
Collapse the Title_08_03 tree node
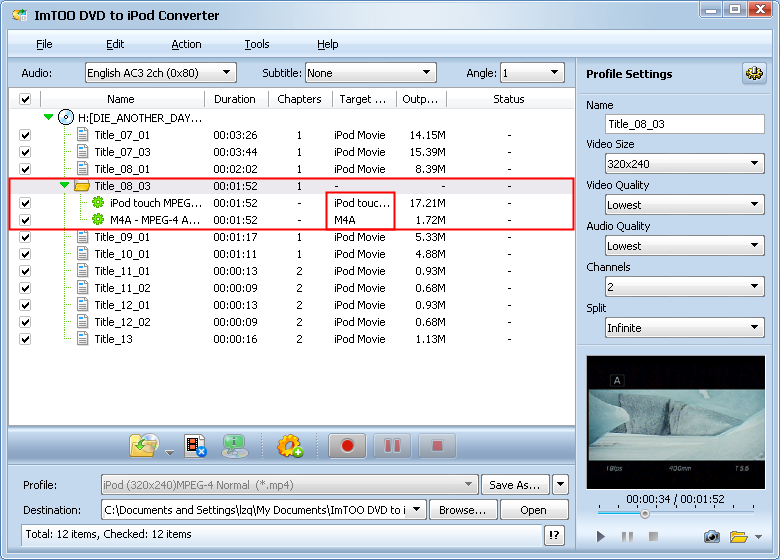(x=64, y=185)
